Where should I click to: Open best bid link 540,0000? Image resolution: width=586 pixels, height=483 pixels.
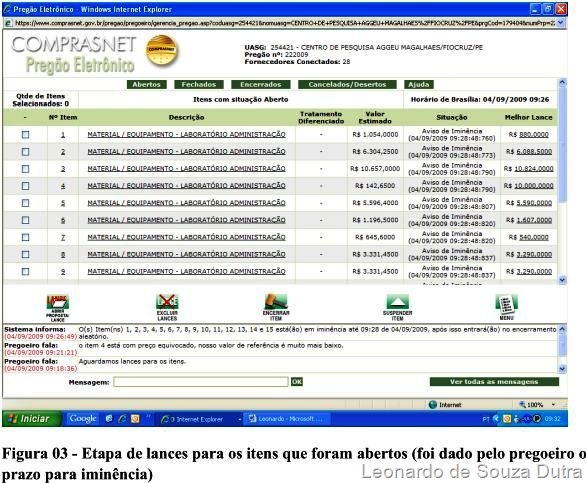pos(534,237)
